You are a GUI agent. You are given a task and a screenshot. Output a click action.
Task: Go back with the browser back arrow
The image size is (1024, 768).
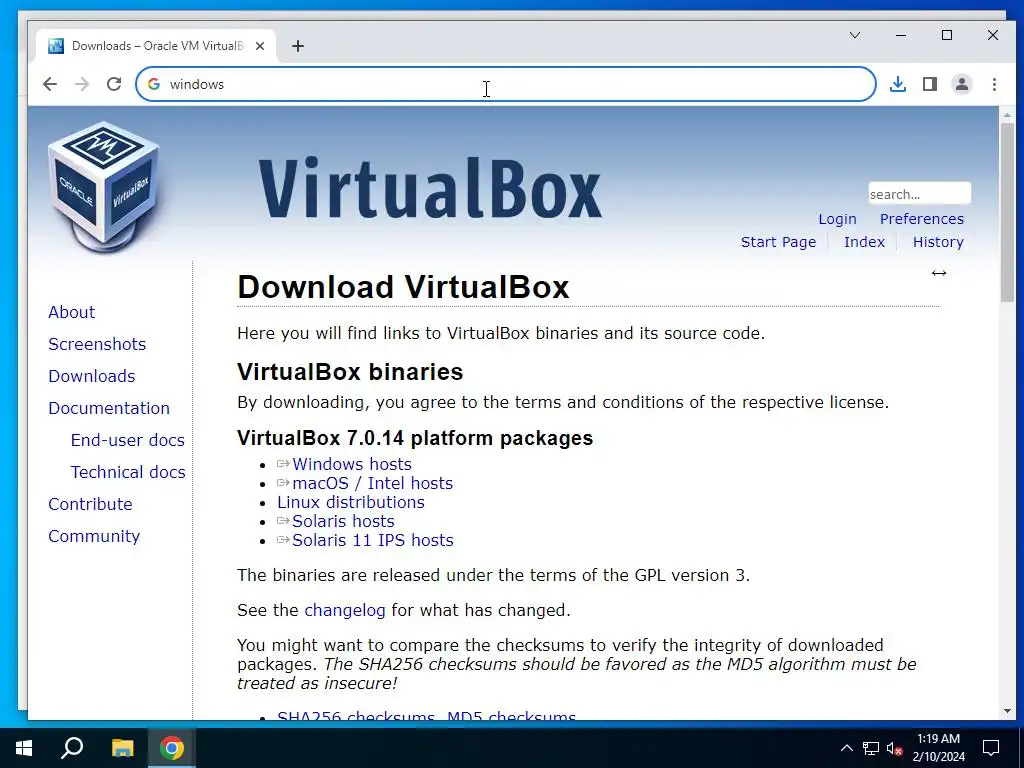click(x=50, y=84)
